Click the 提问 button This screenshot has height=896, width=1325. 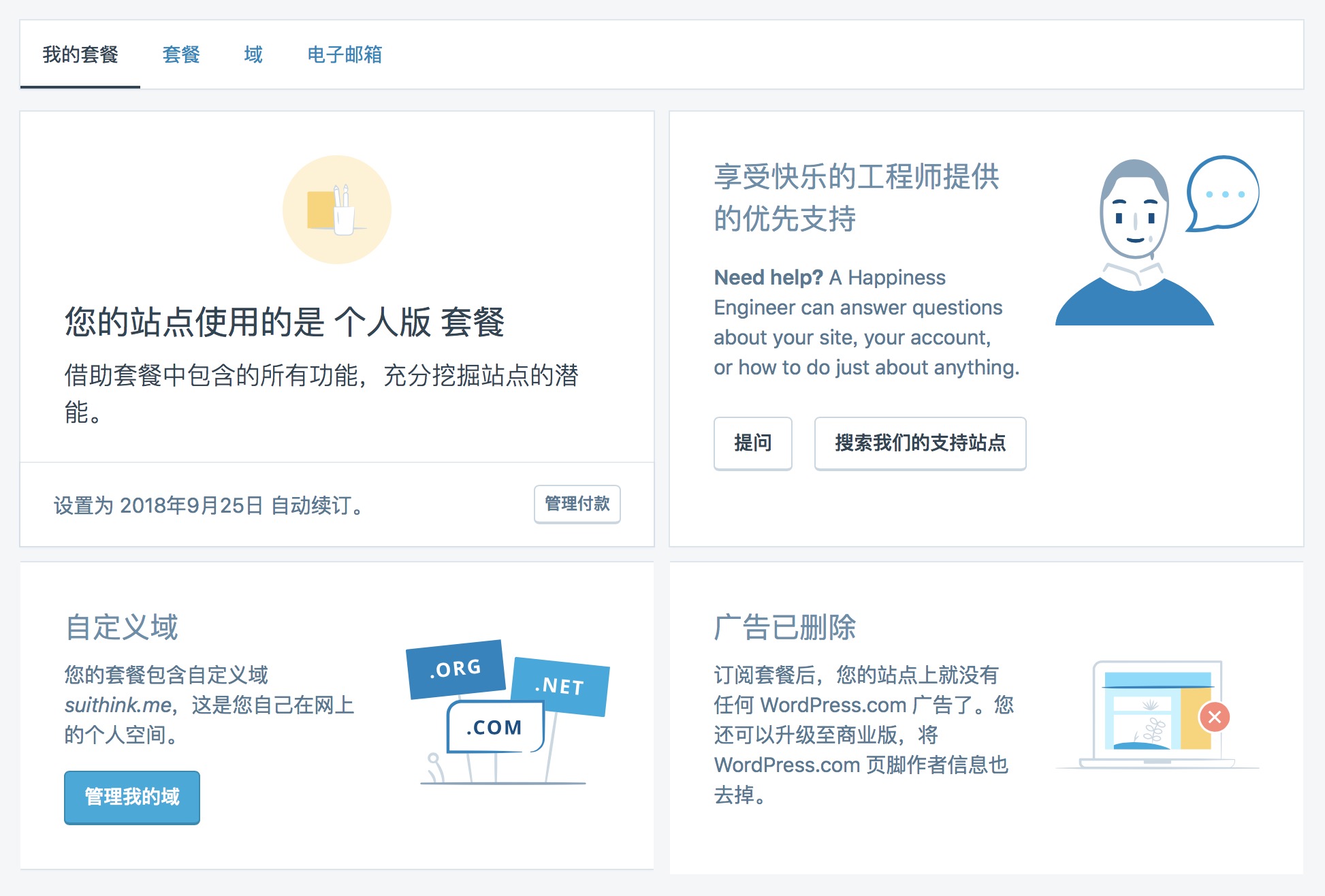[x=752, y=443]
